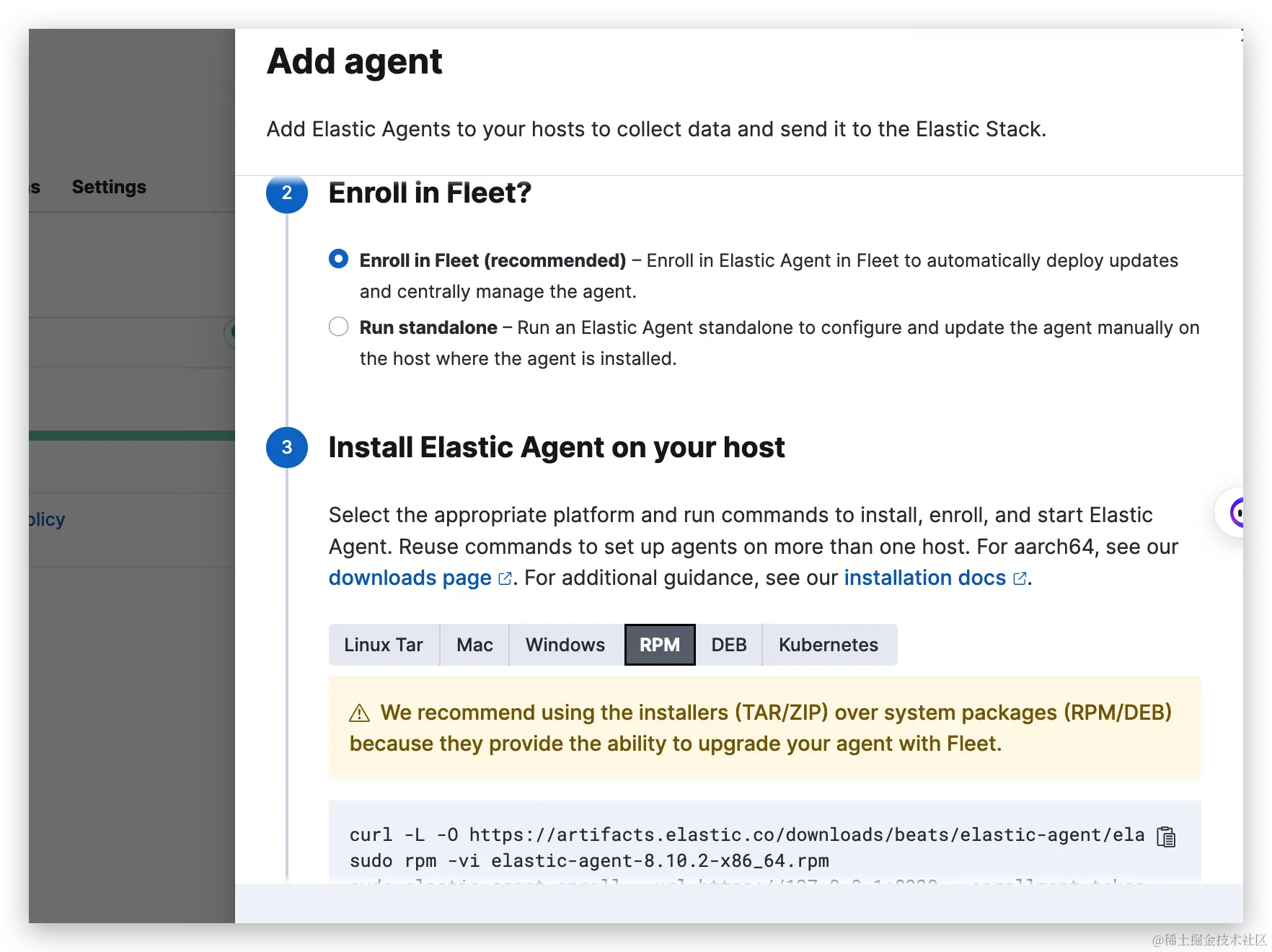1272x952 pixels.
Task: Click the Add agent flyout title
Action: 355,61
